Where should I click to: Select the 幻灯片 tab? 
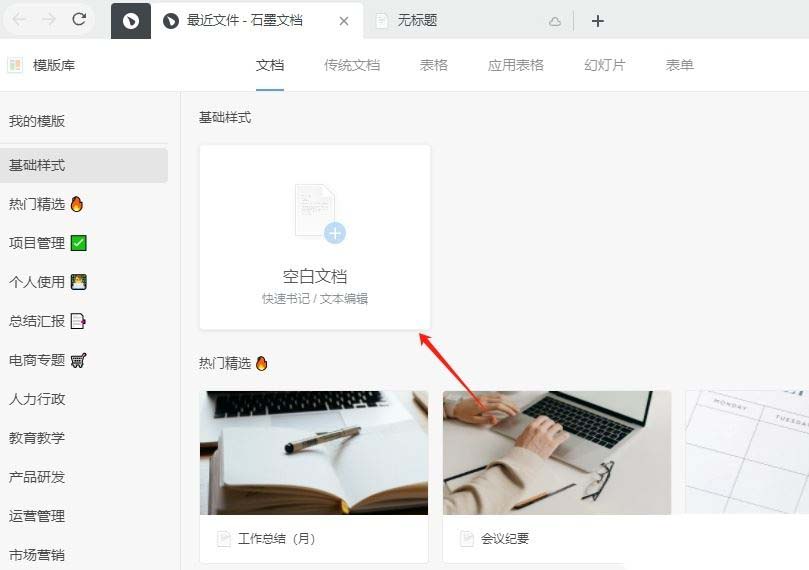click(604, 65)
